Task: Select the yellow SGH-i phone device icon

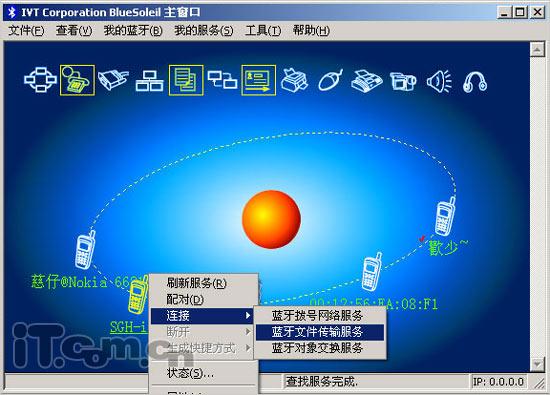Action: coord(138,295)
